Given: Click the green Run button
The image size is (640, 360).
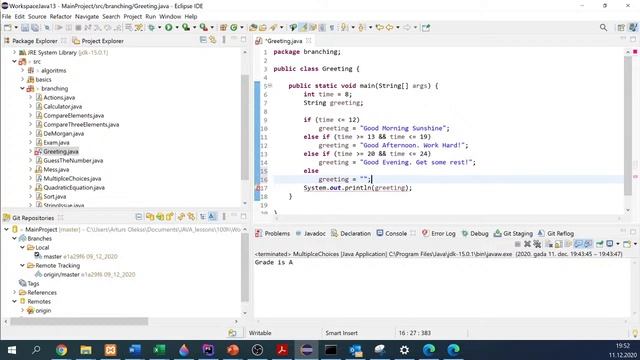Looking at the screenshot, I should coord(169,27).
